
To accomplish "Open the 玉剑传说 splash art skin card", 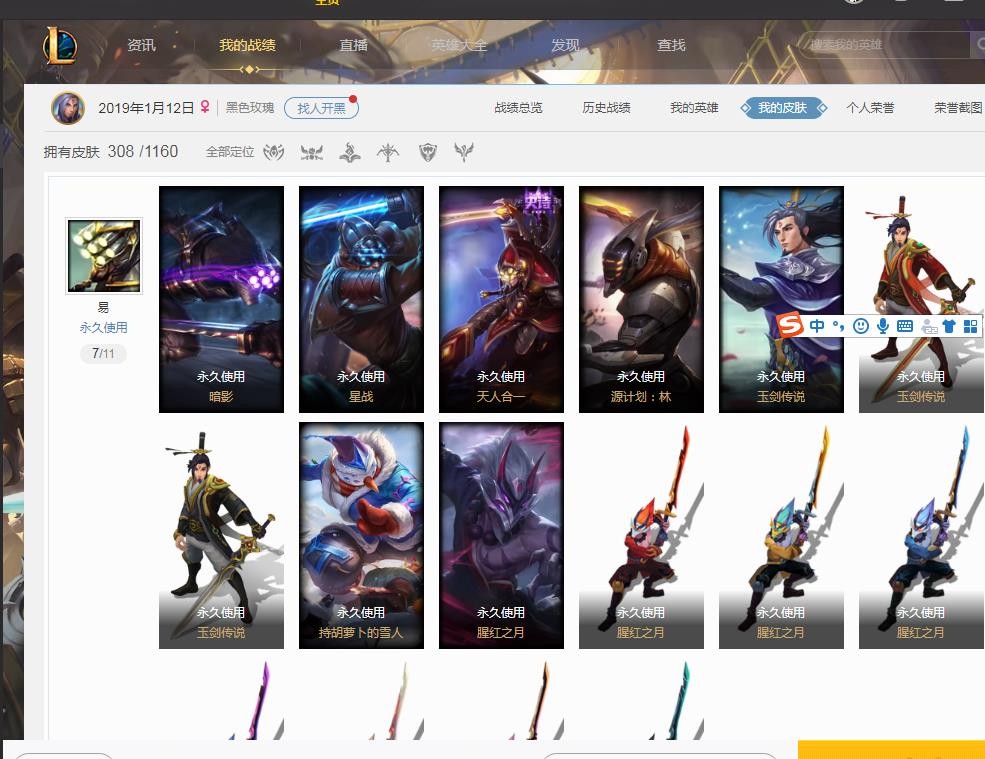I will pyautogui.click(x=781, y=299).
